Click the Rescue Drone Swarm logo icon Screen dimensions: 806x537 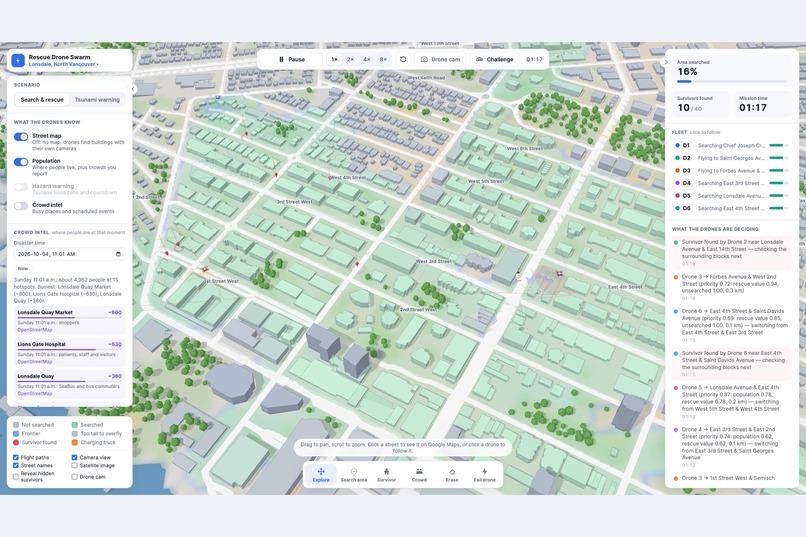[18, 61]
